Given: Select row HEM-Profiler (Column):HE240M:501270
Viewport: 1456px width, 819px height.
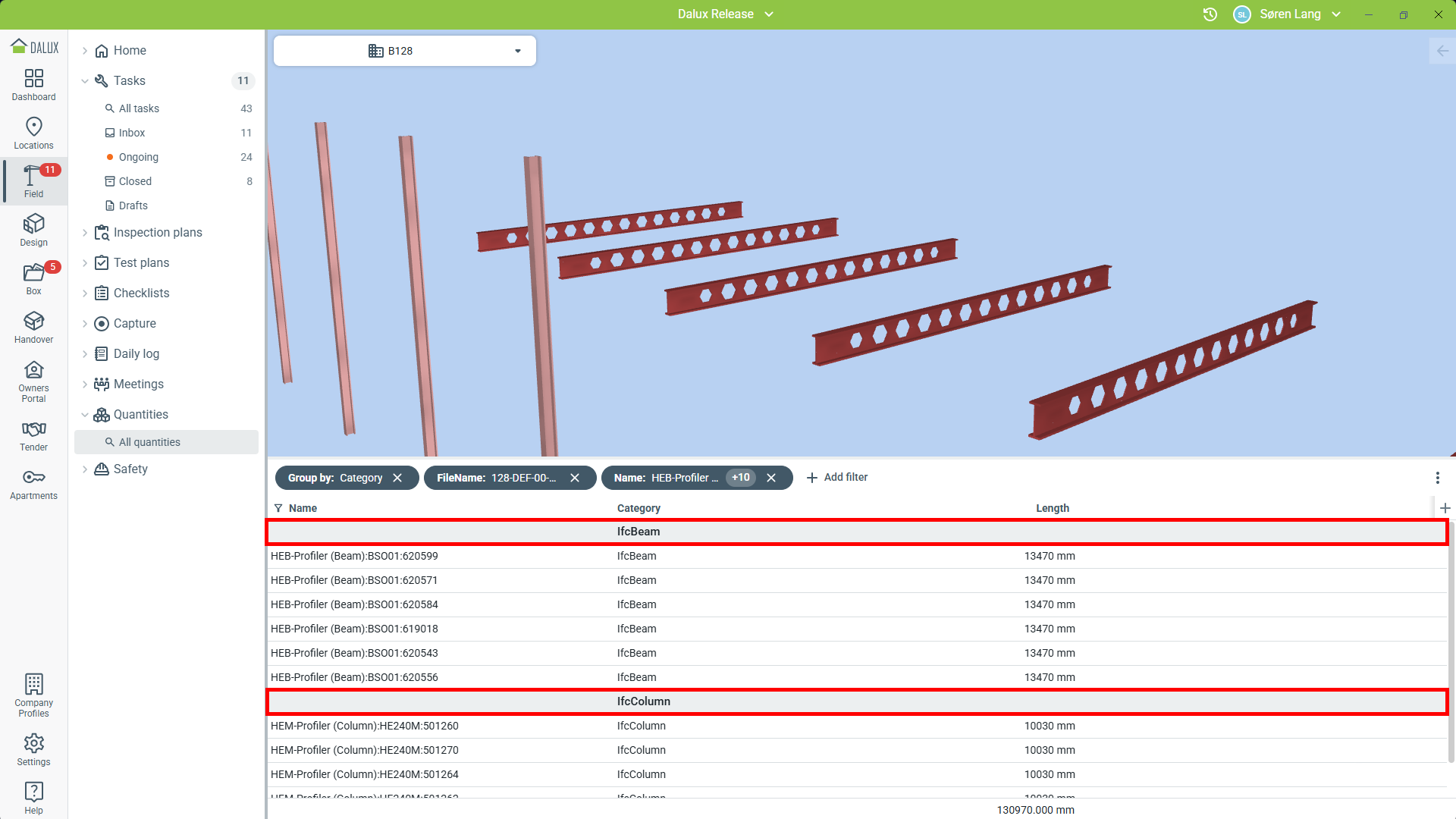Looking at the screenshot, I should click(857, 750).
